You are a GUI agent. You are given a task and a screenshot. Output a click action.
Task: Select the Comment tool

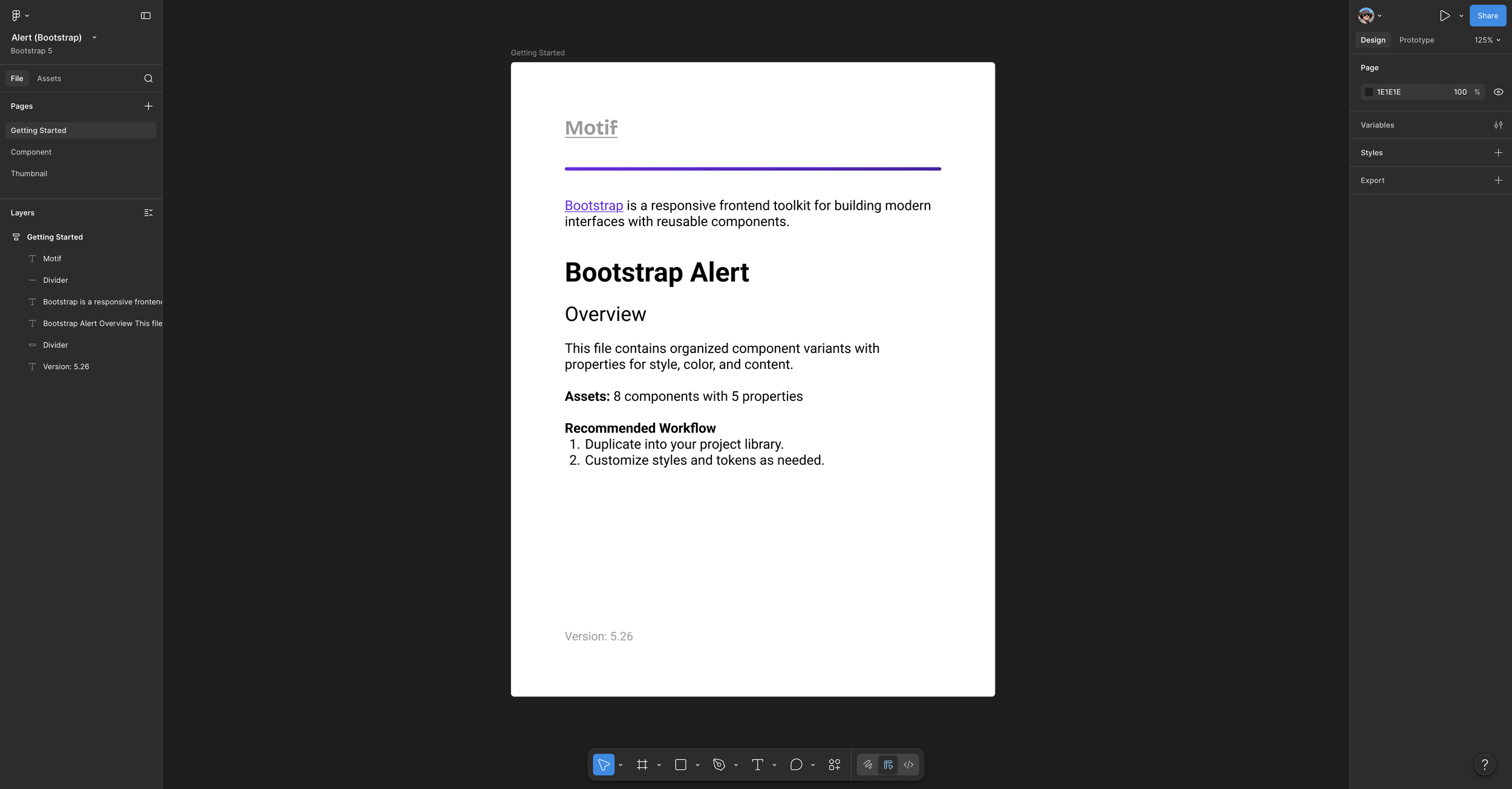pos(796,765)
